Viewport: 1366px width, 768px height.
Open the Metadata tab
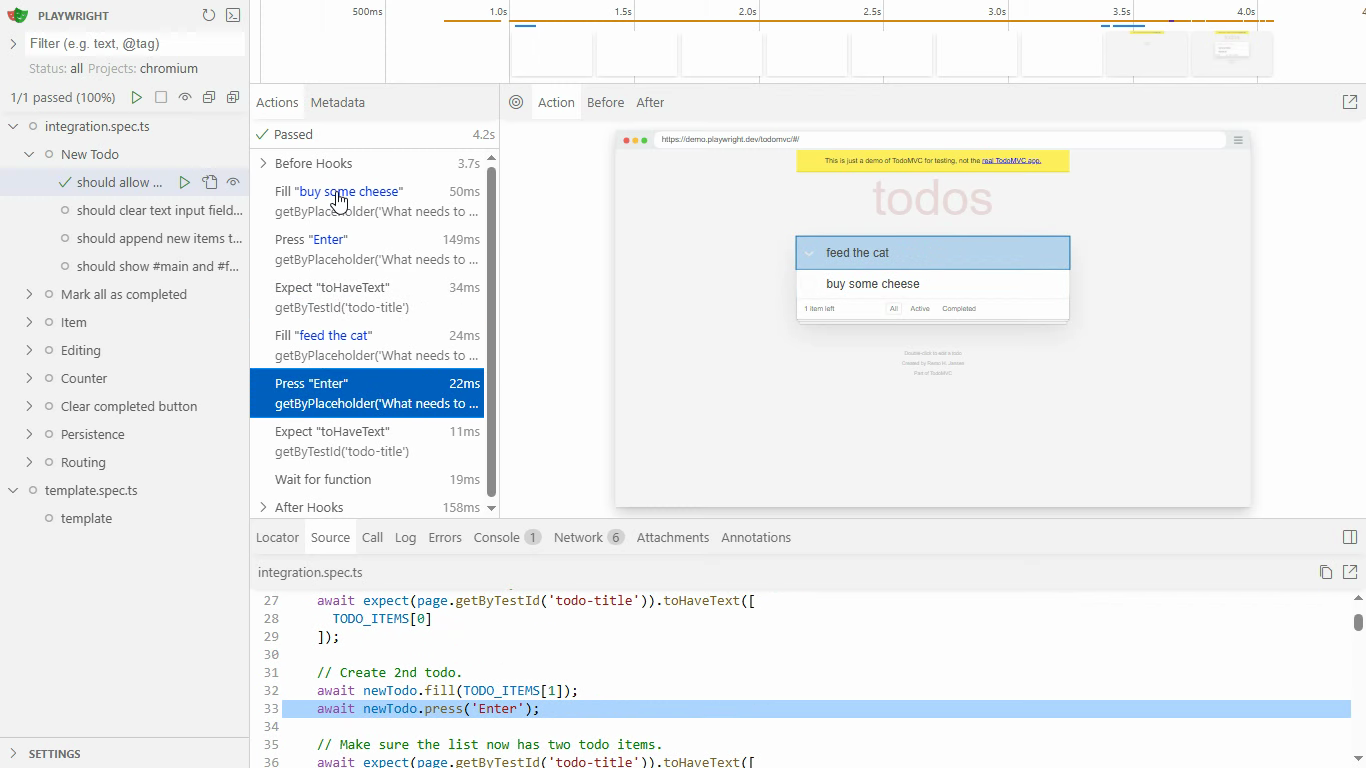(337, 102)
